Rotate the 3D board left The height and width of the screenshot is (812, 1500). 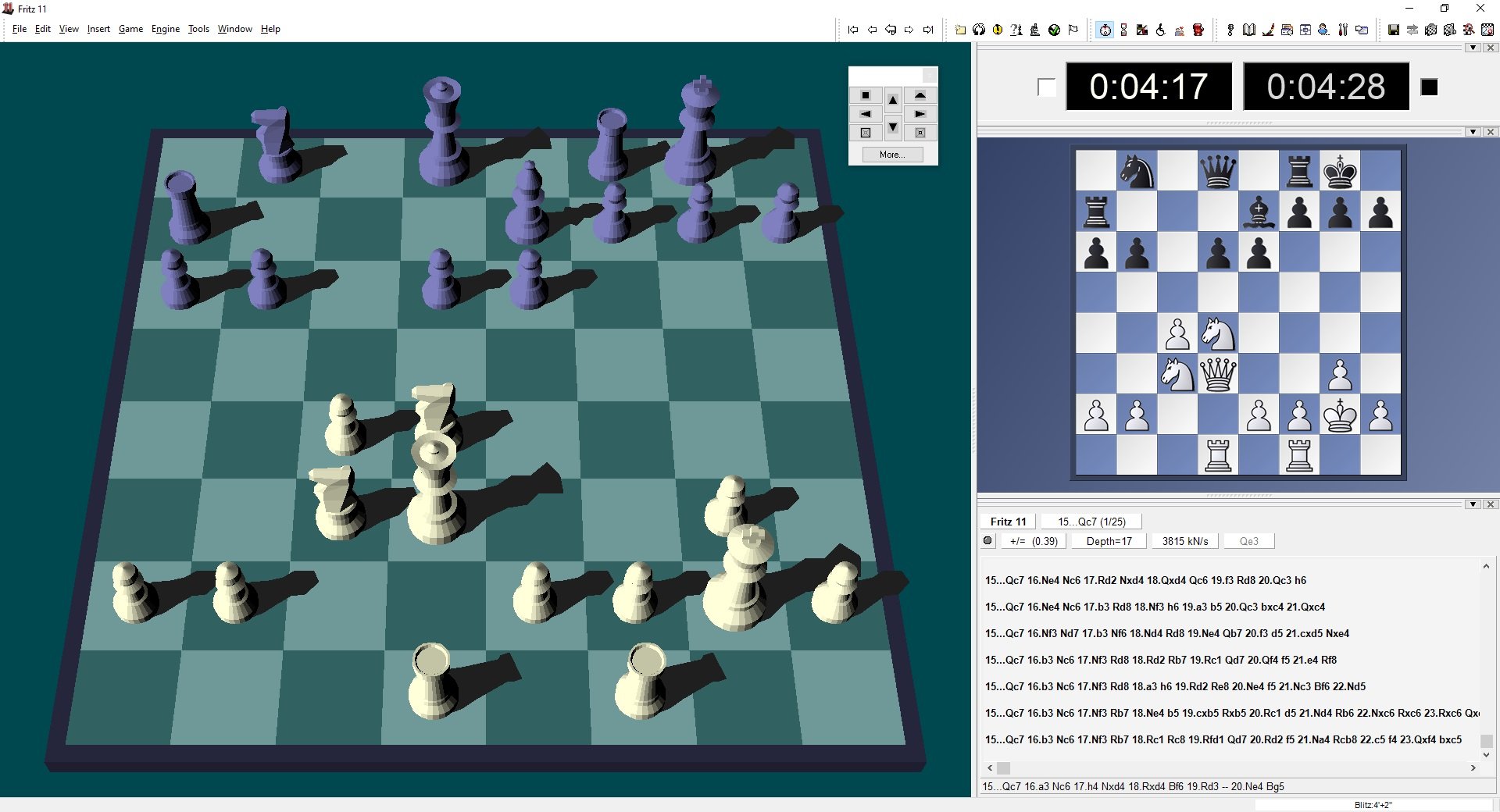[866, 114]
